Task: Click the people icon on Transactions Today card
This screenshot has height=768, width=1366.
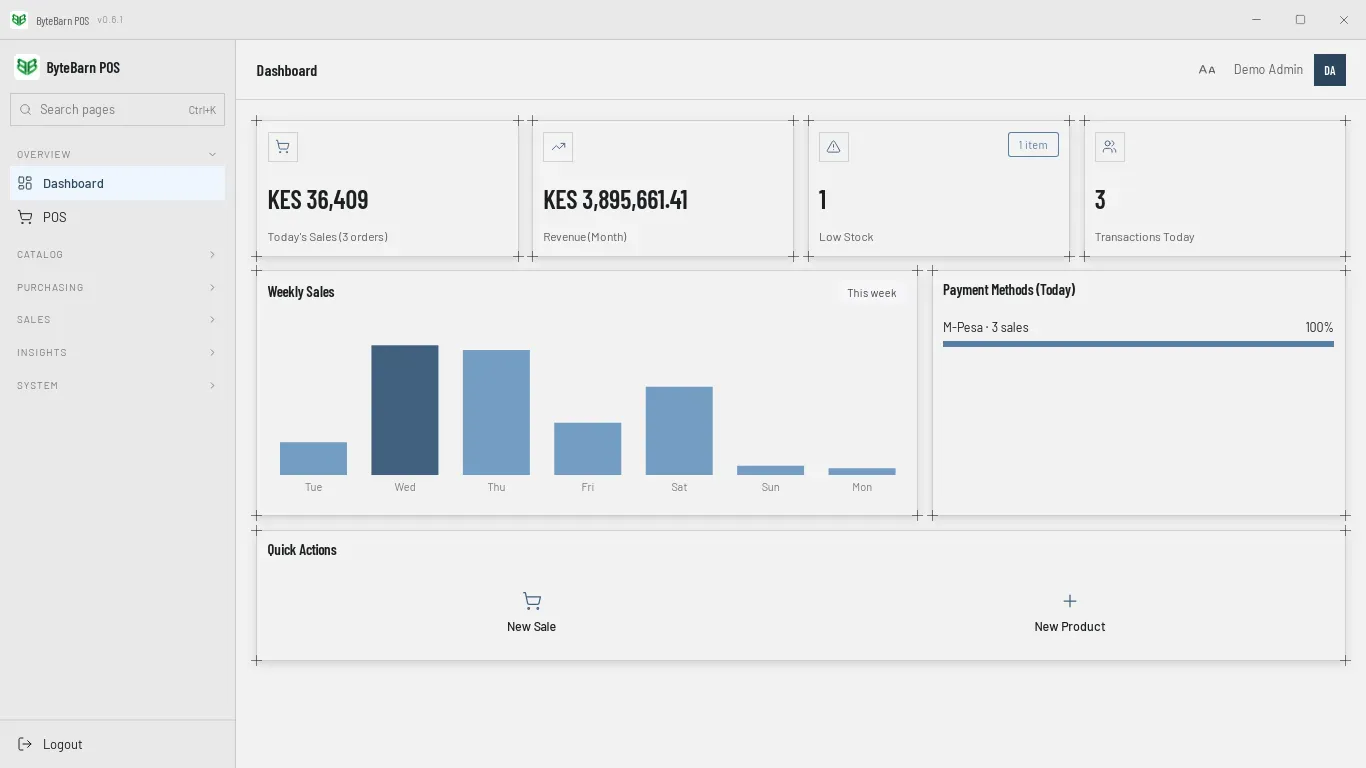Action: (x=1110, y=147)
